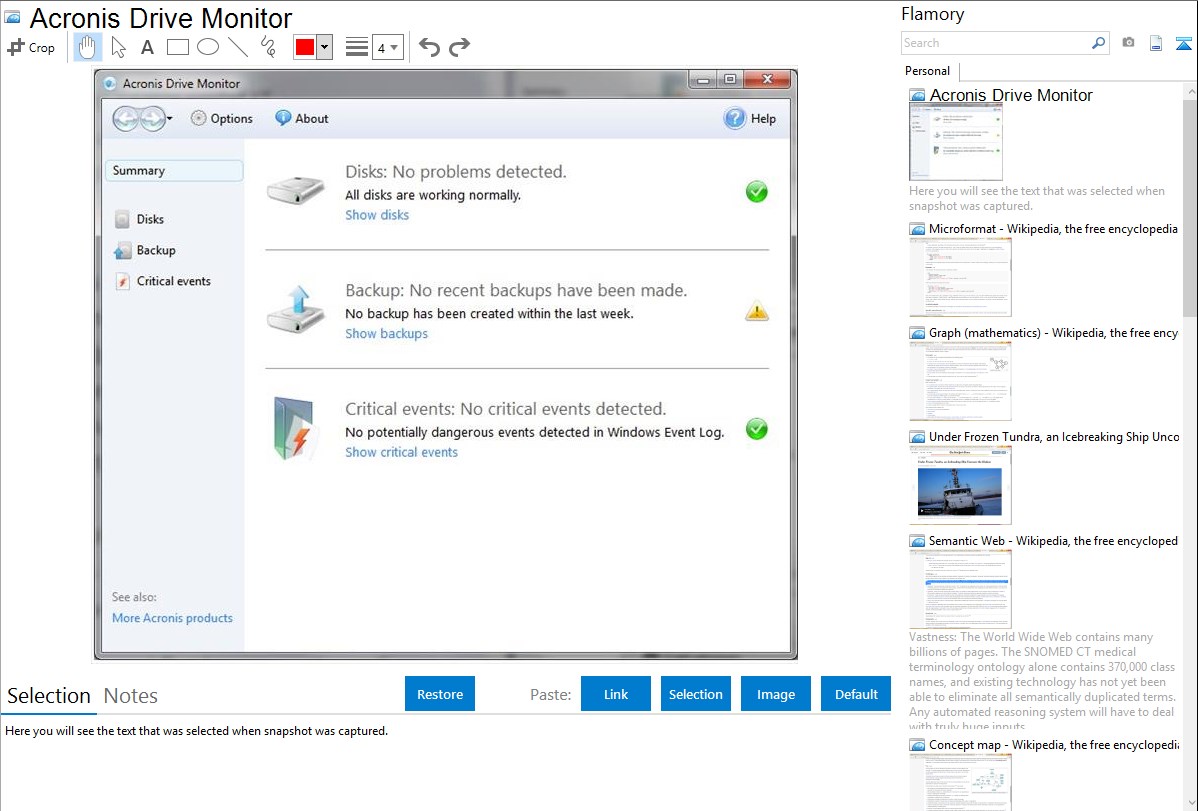Open the More Acronis products link
Screen dimensions: 1198x811
click(x=172, y=618)
